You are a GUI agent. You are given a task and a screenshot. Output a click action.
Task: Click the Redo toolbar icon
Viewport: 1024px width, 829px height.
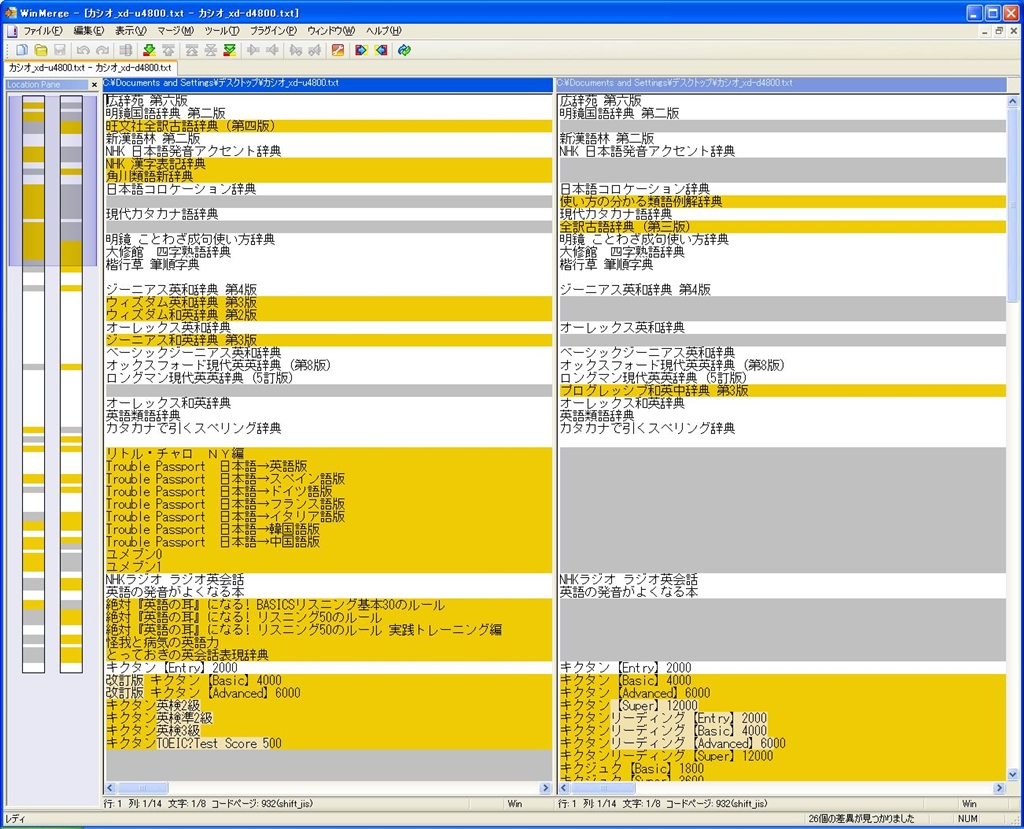point(103,50)
